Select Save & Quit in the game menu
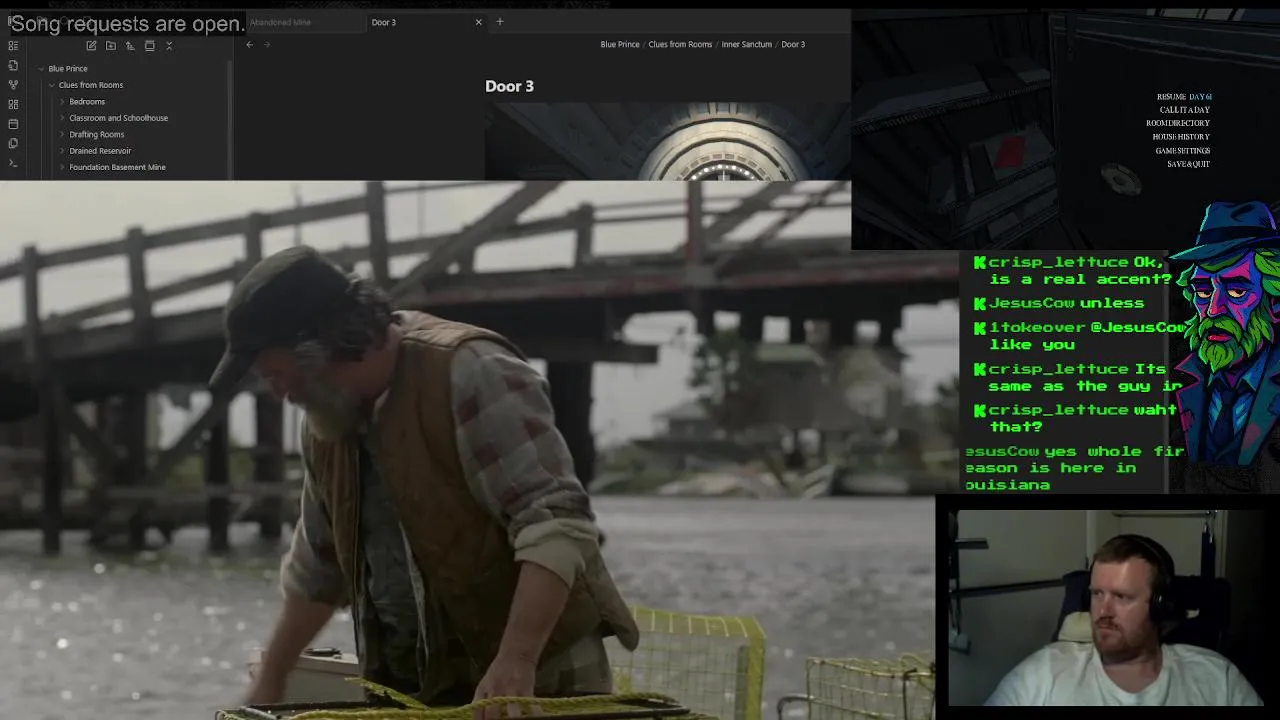This screenshot has height=720, width=1280. [1189, 164]
